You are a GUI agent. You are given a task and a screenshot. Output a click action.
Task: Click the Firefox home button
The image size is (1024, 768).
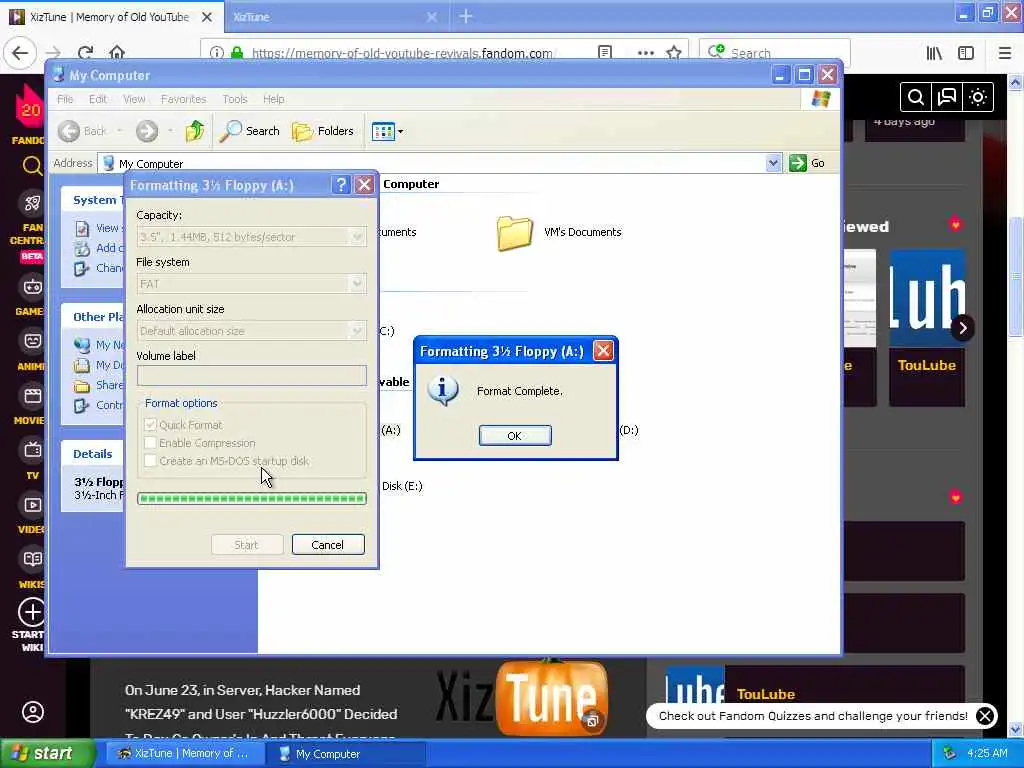coord(117,52)
